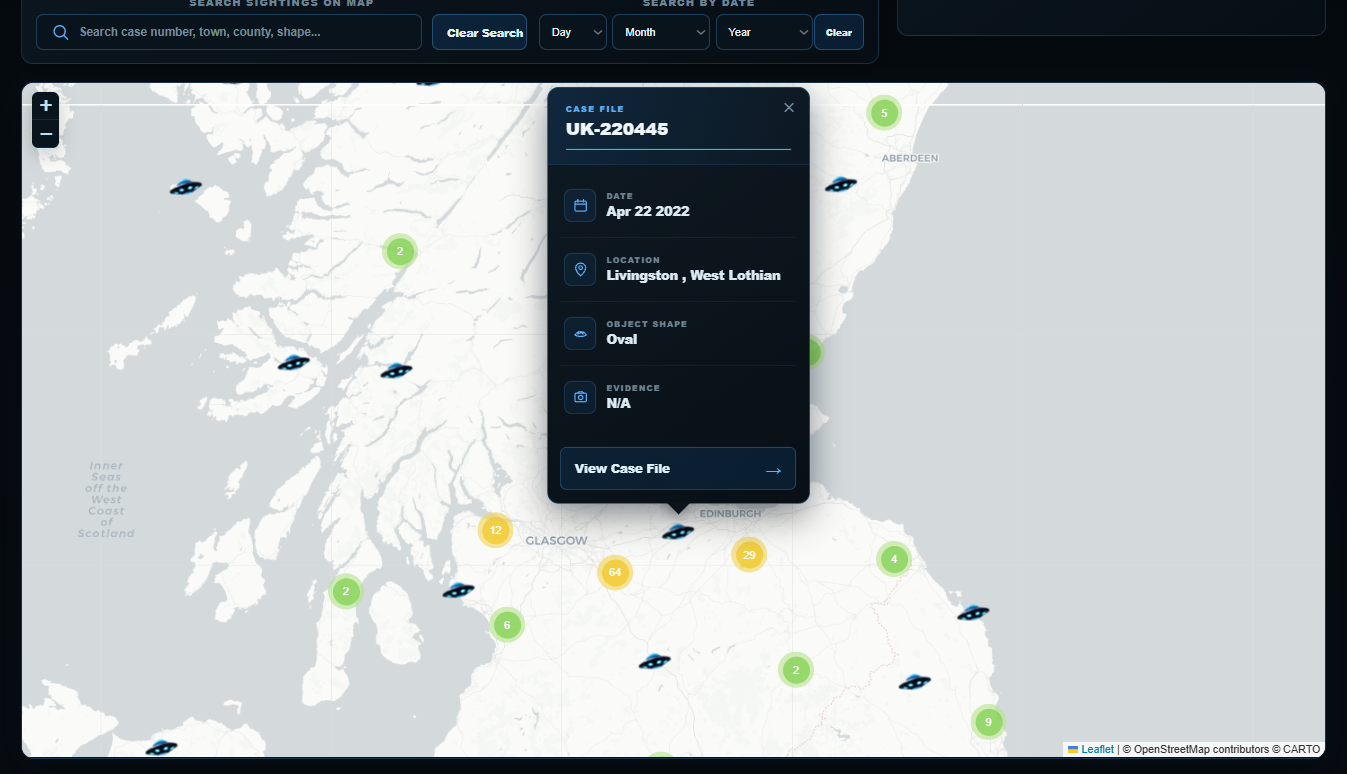Screen dimensions: 1347x774
Task: Select UFO marker between 64 and lower 2 cluster
Action: [654, 661]
